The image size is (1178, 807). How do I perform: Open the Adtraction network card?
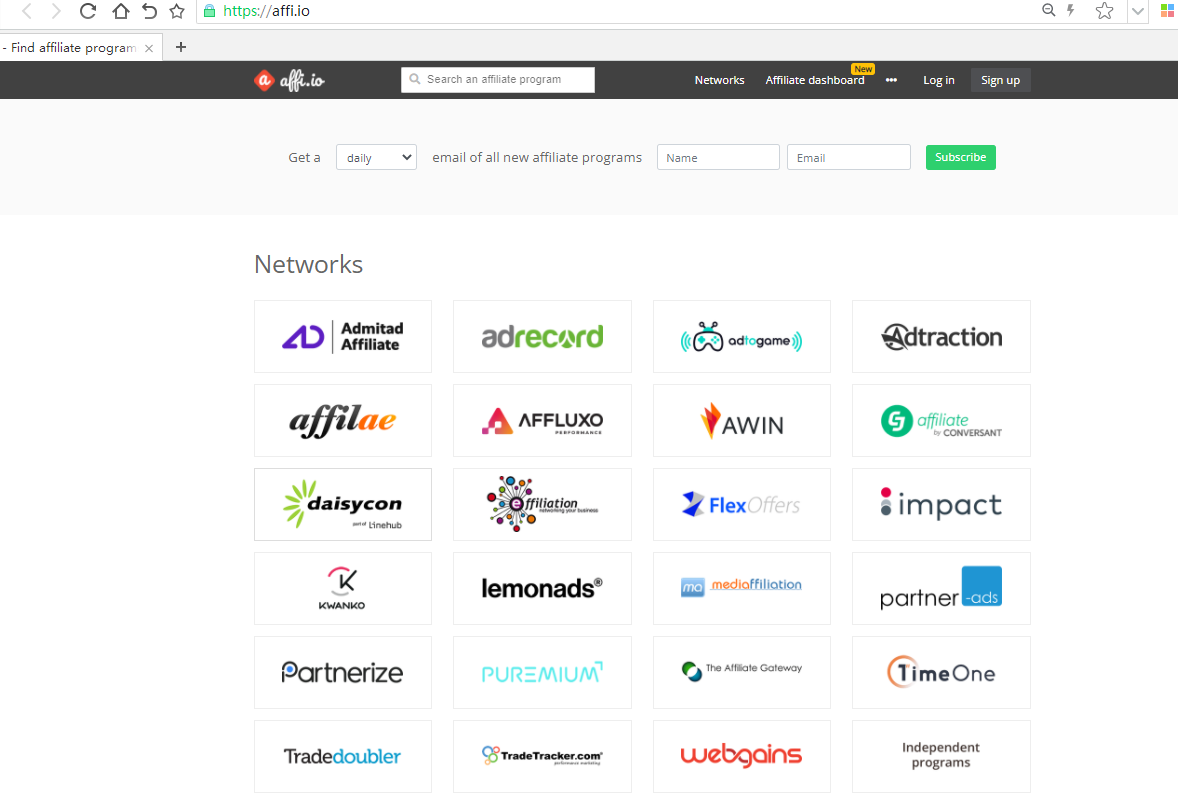(941, 337)
